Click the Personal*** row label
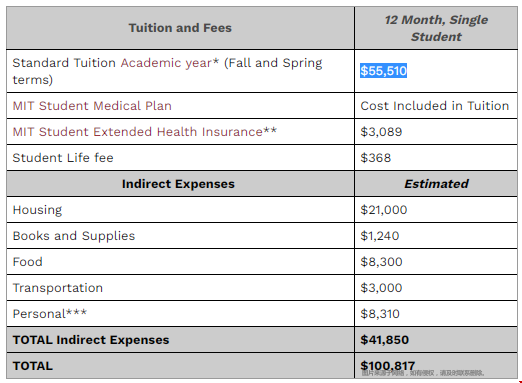The image size is (522, 383). [x=50, y=314]
